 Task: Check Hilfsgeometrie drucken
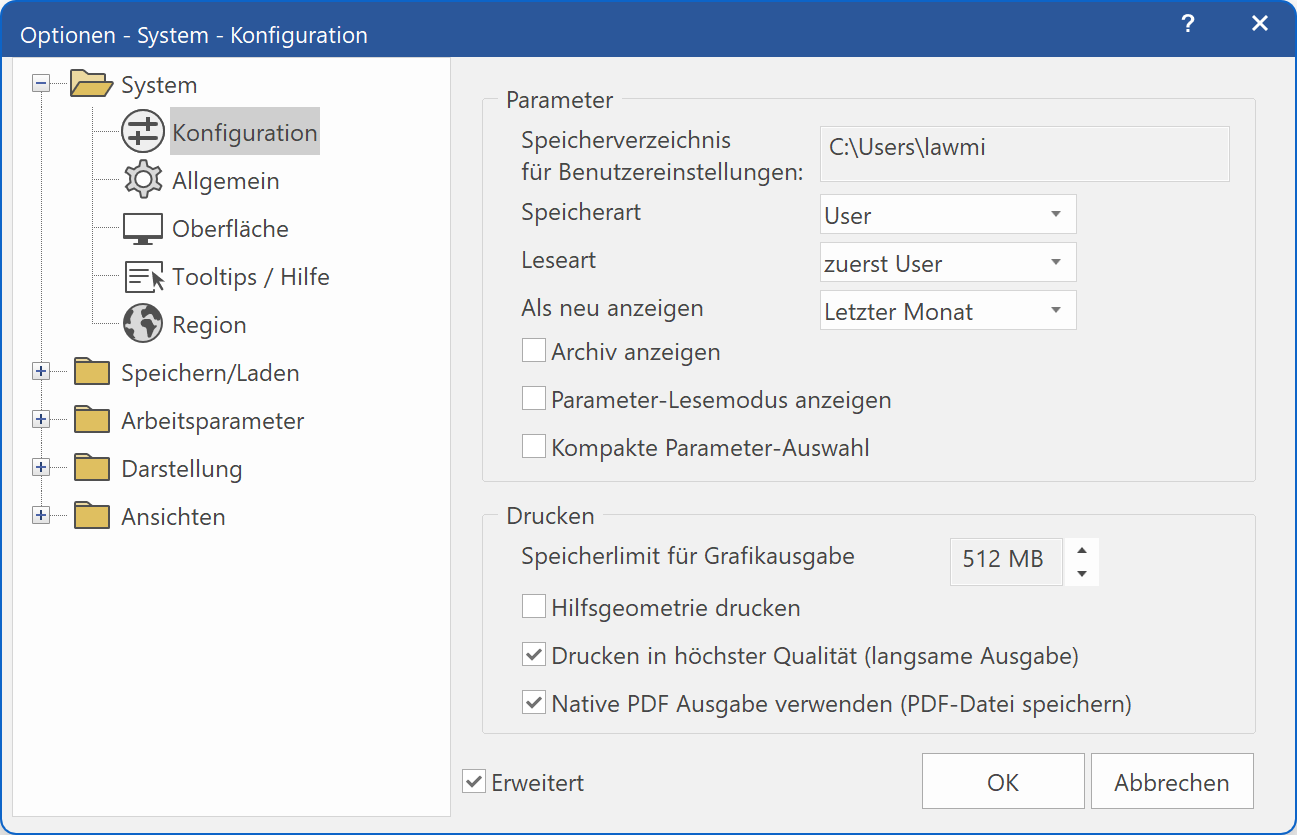(533, 606)
